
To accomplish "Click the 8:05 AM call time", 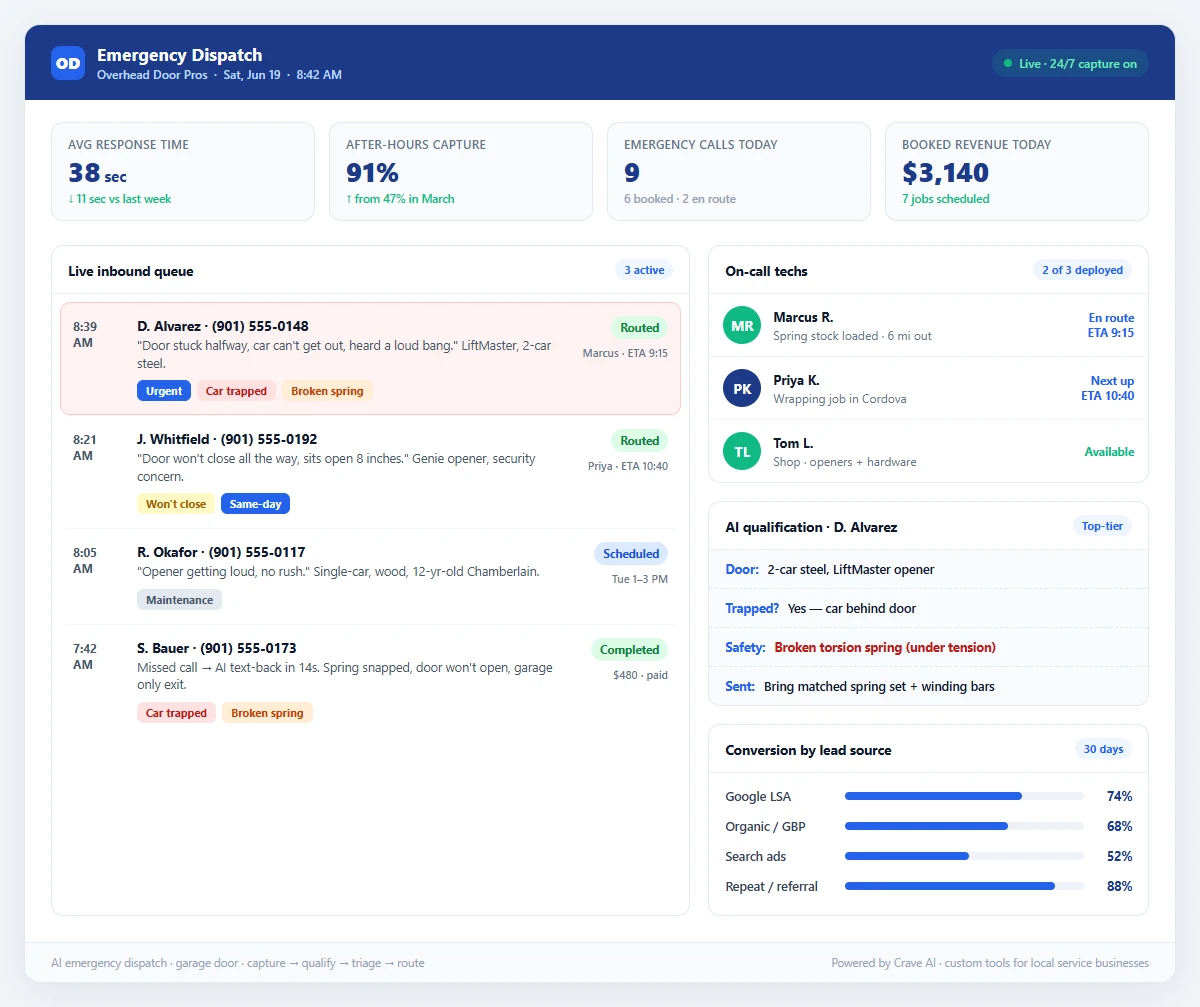I will [85, 560].
